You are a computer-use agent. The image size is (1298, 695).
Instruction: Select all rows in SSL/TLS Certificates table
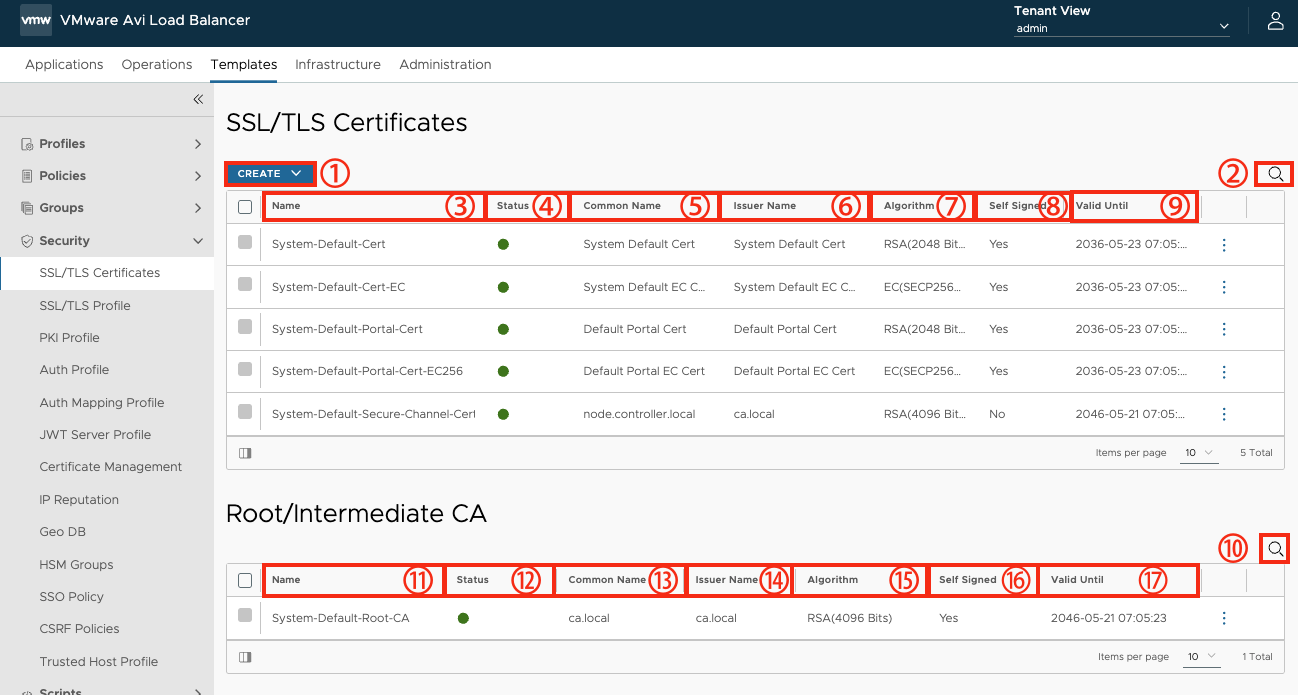(x=245, y=206)
